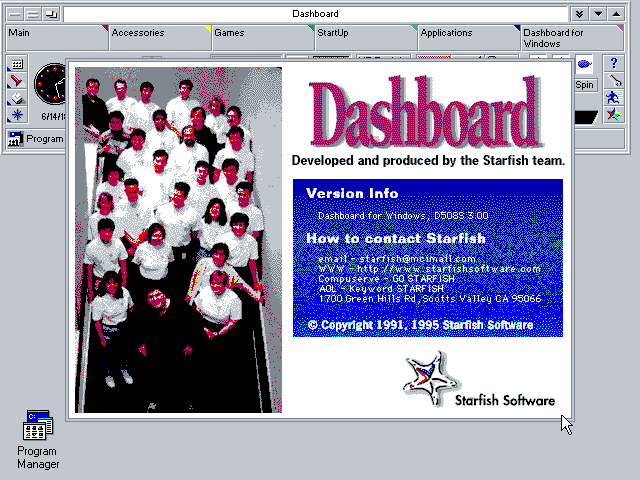This screenshot has height=480, width=640.
Task: Click the 'Version Info' heading
Action: click(352, 193)
